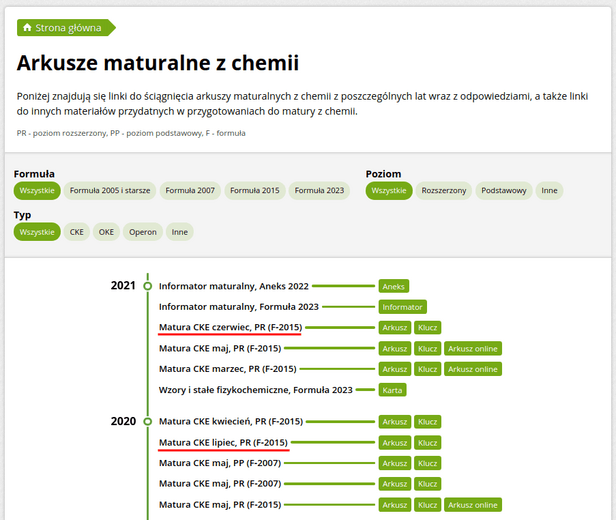Filter type by Inne
The image size is (616, 520).
(180, 232)
